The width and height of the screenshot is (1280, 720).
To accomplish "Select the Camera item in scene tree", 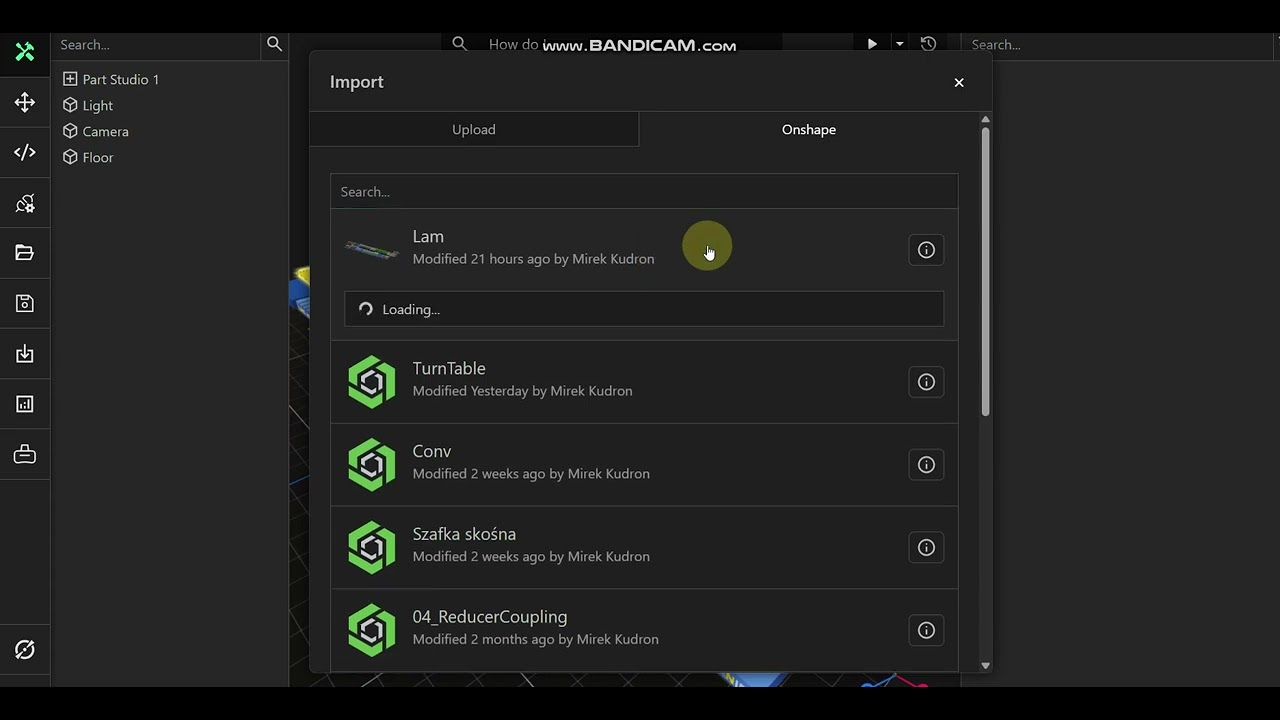I will [105, 131].
